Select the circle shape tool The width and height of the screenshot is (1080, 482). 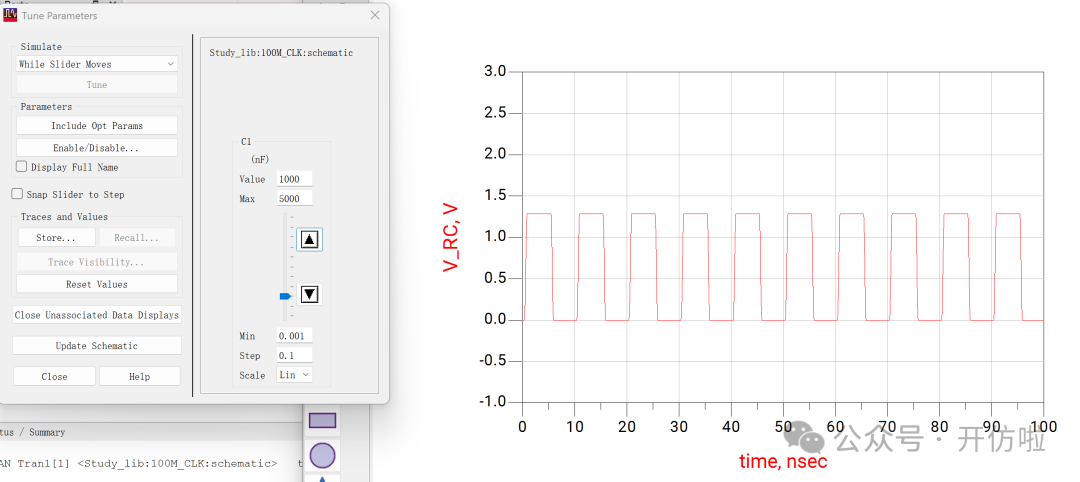[322, 456]
